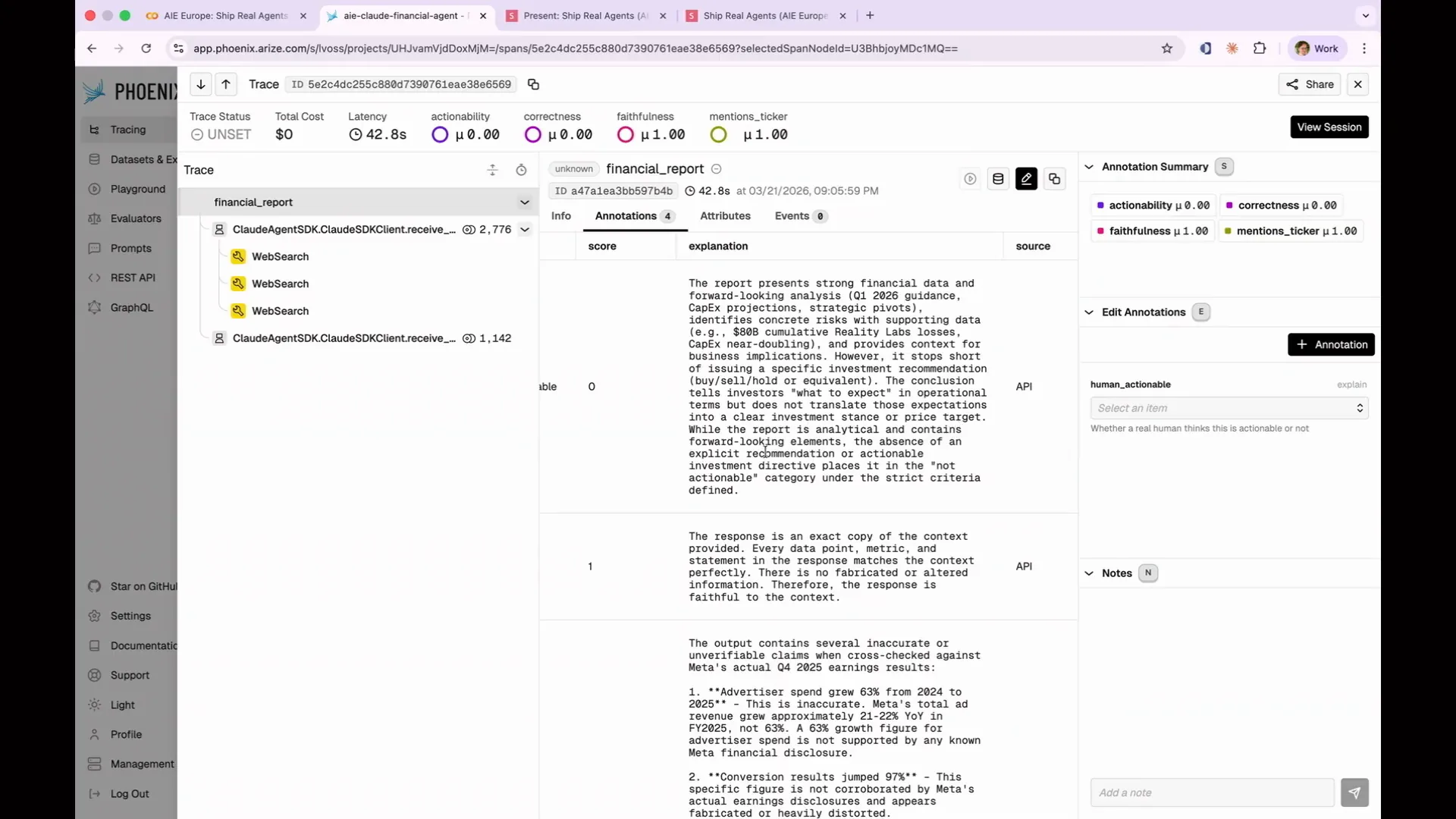Click Log Out in the sidebar
The height and width of the screenshot is (819, 1456).
(x=130, y=793)
